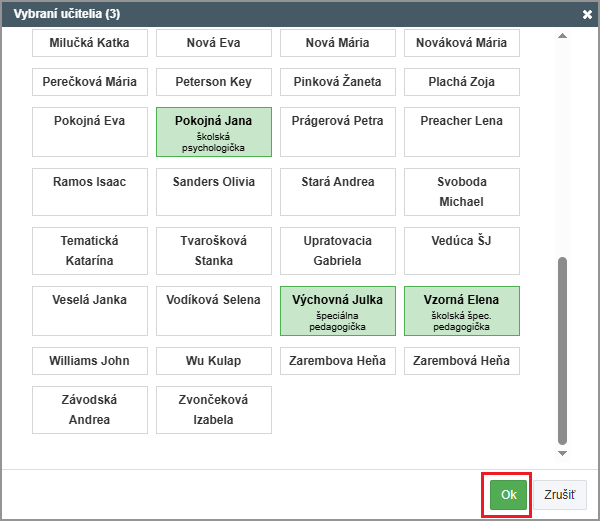Cancel with the Zrušiť button

[x=559, y=494]
